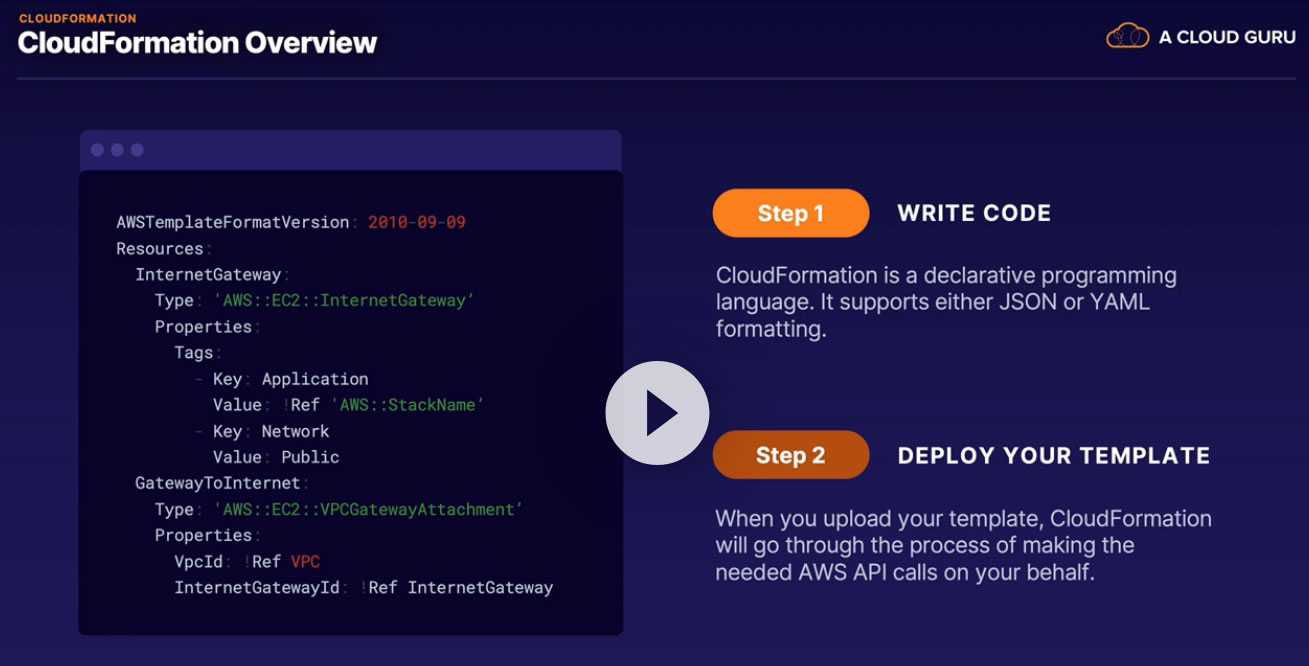Click the 2010-09-09 version value

[417, 222]
